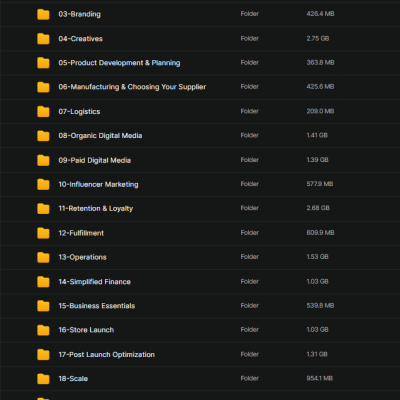The image size is (400, 400).
Task: Click the 04-Creatives folder icon
Action: point(43,39)
